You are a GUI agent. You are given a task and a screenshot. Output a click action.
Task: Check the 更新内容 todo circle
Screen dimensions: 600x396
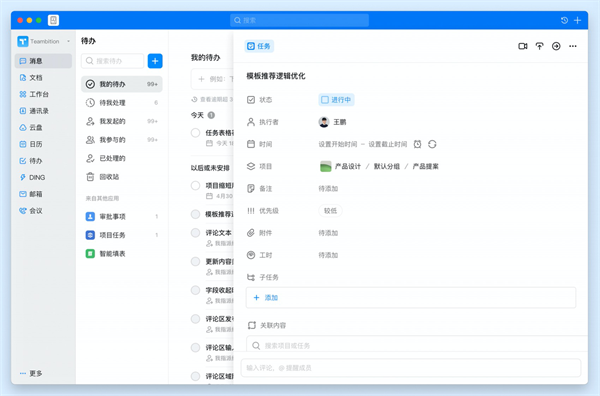(196, 261)
